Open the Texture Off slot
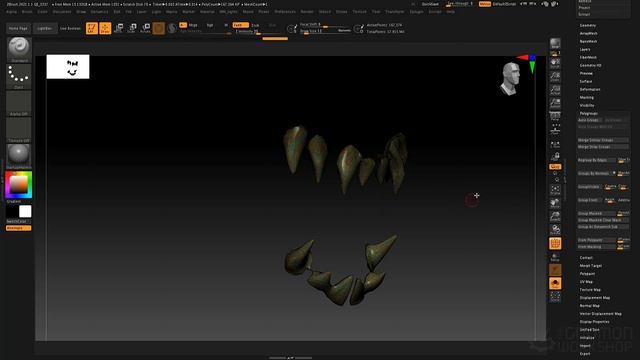The height and width of the screenshot is (360, 640). (19, 130)
